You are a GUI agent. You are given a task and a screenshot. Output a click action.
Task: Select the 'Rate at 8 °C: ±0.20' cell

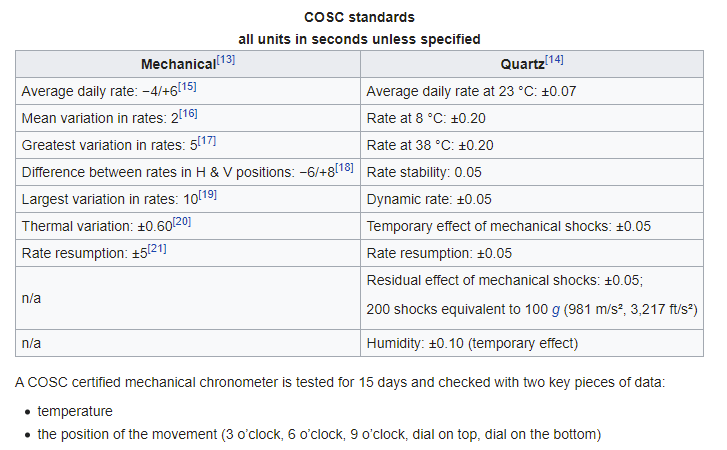coord(430,118)
